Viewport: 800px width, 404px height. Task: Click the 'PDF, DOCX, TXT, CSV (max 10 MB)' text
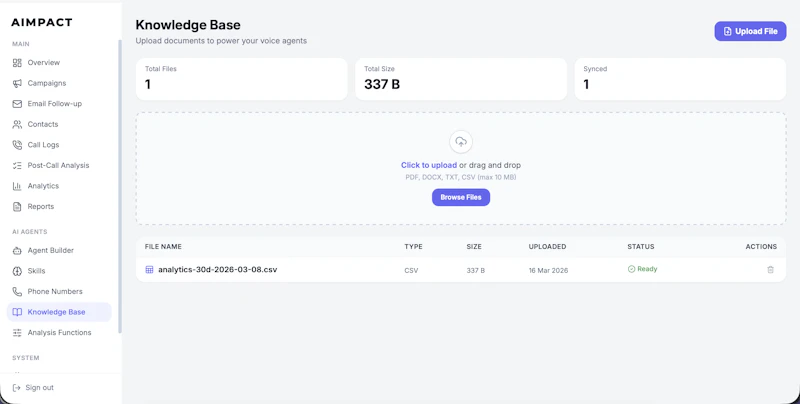[x=460, y=178]
